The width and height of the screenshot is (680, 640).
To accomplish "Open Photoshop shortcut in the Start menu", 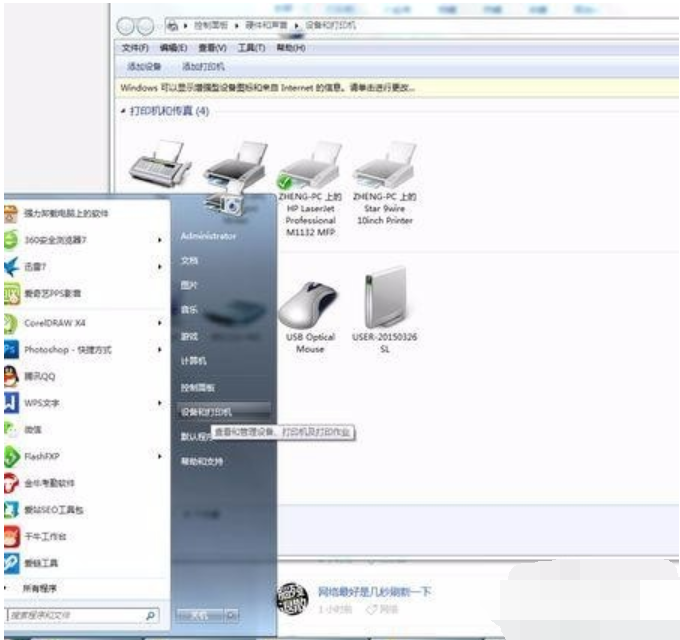I will click(x=66, y=350).
